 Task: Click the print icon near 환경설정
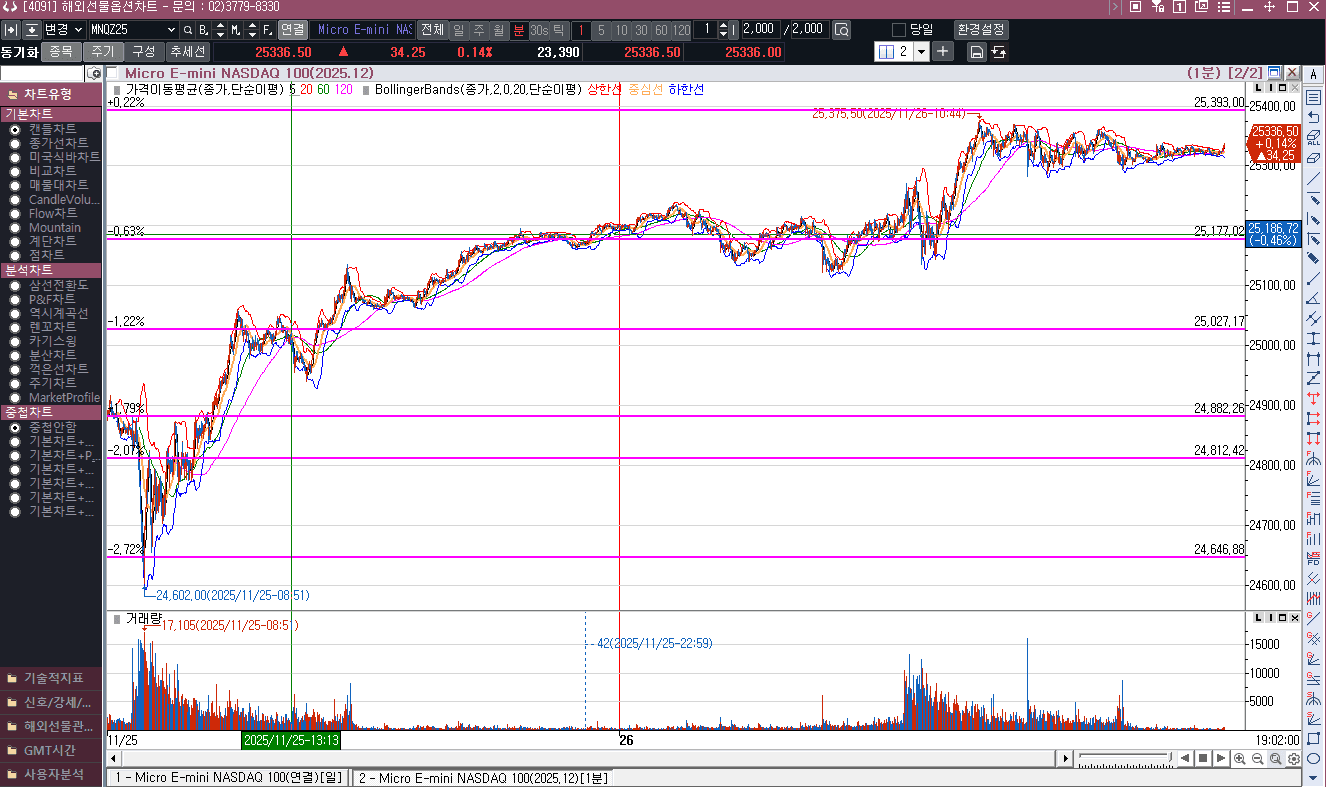[975, 51]
